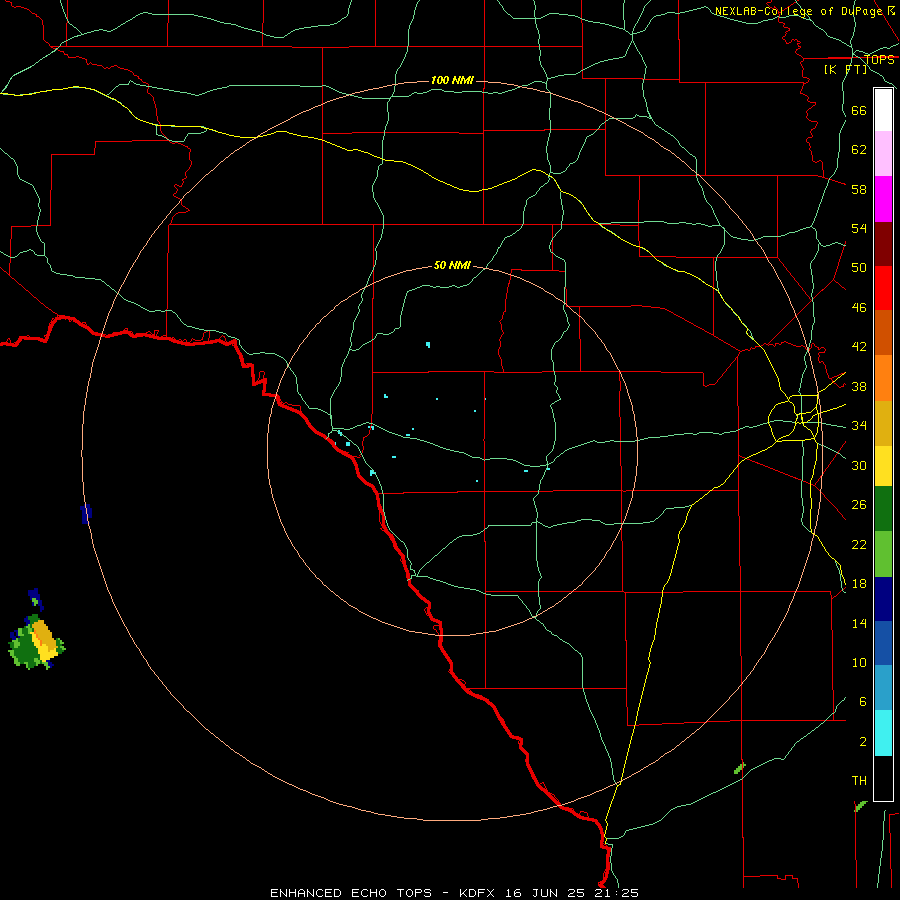This screenshot has height=900, width=900.
Task: Click the '50 NMI' range ring label
Action: (452, 265)
